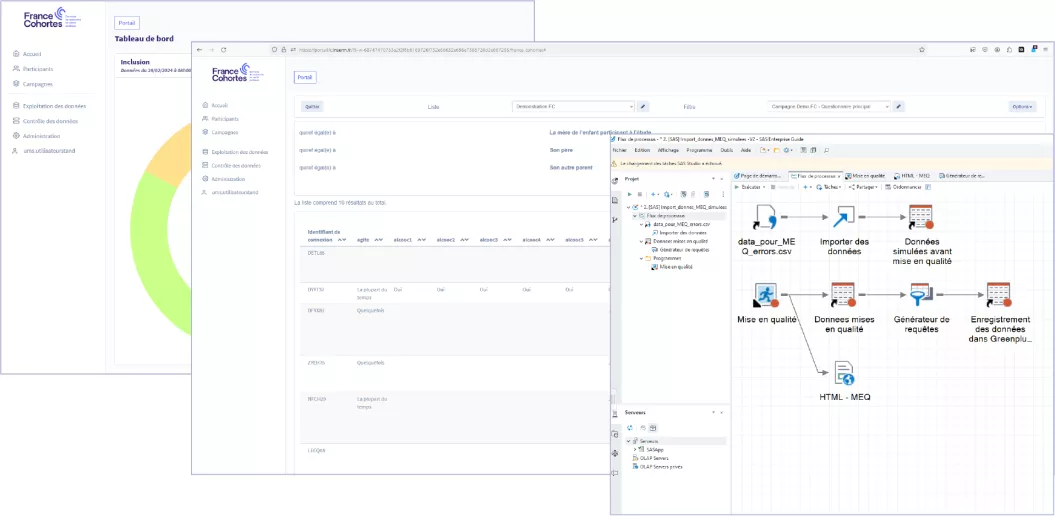The height and width of the screenshot is (516, 1055).
Task: Click the open folder icon in SAS toolbar
Action: coord(776,151)
